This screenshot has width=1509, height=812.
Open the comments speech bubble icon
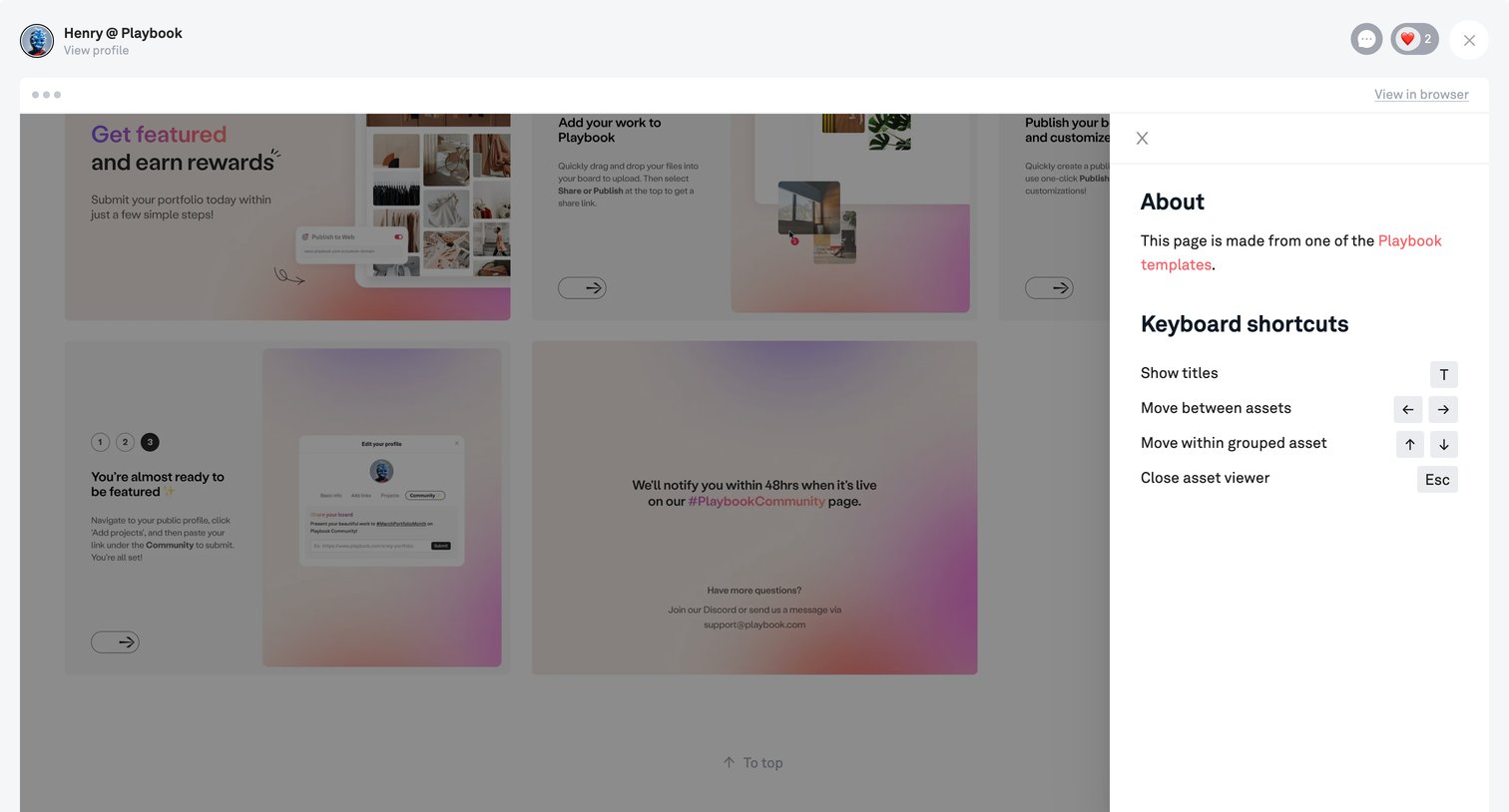[x=1366, y=39]
